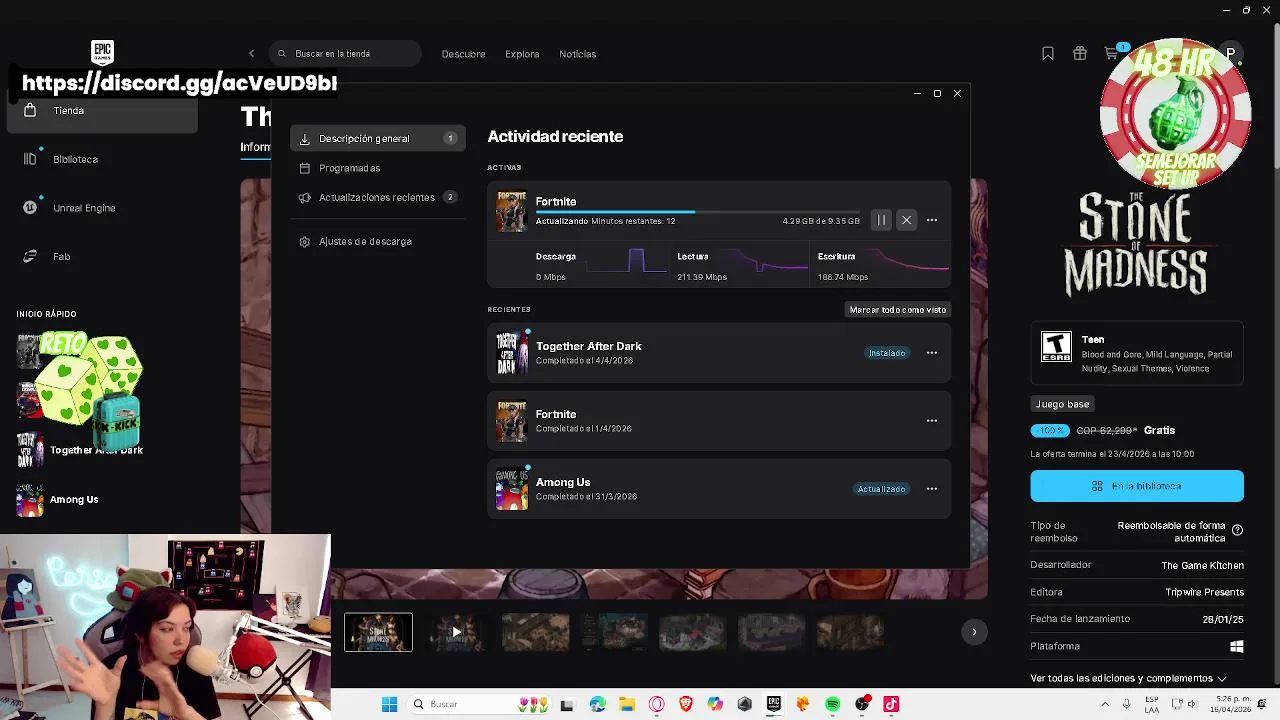Open the shopping cart icon
Viewport: 1280px width, 720px height.
[x=1111, y=54]
